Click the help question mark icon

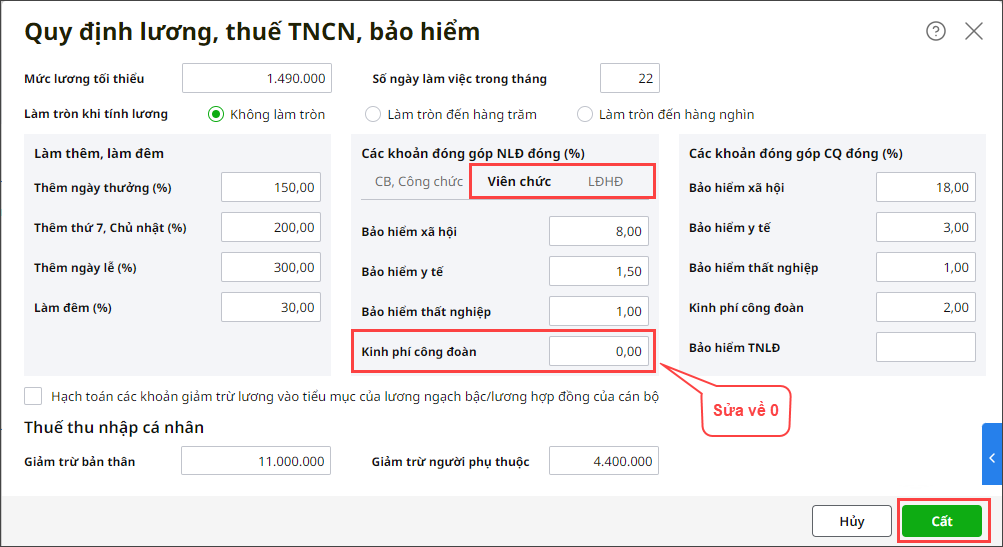[936, 31]
